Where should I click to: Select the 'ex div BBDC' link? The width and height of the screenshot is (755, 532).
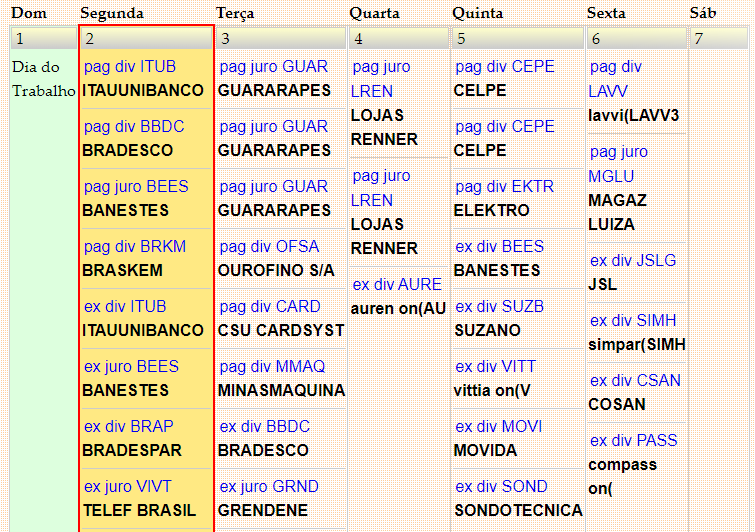point(264,427)
